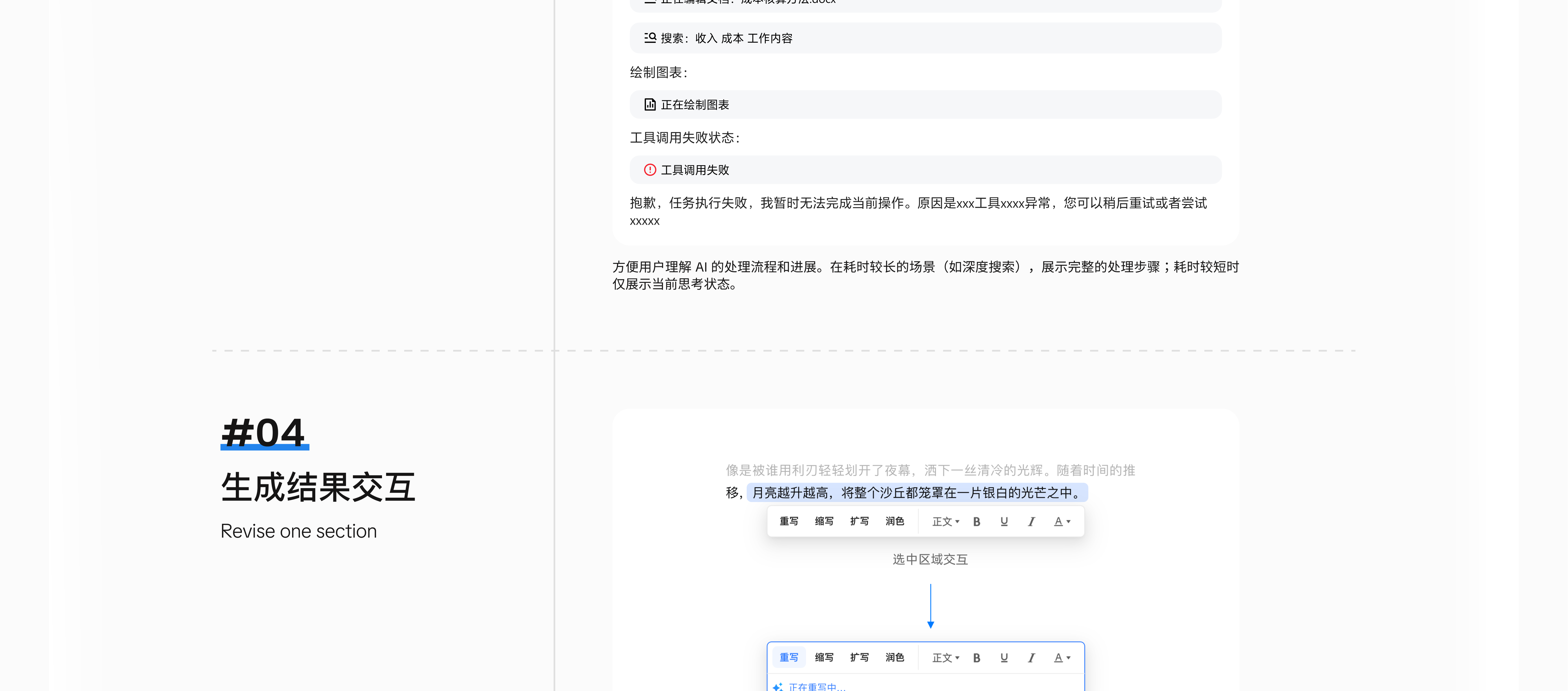This screenshot has height=691, width=1568.
Task: Click 润色 in the upper toolbar
Action: click(894, 521)
